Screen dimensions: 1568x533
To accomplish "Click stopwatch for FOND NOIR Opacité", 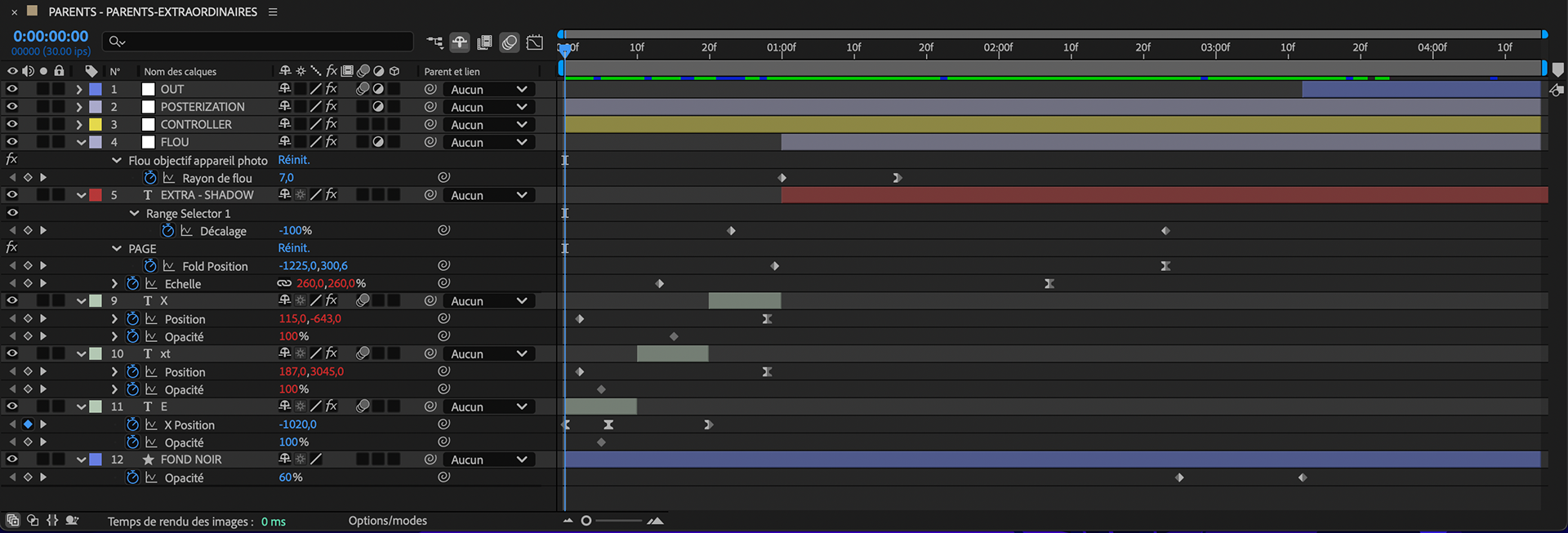I will click(x=132, y=477).
